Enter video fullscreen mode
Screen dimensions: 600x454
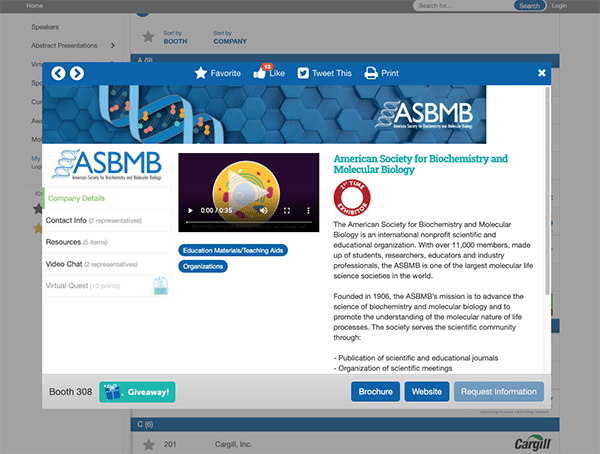click(287, 211)
